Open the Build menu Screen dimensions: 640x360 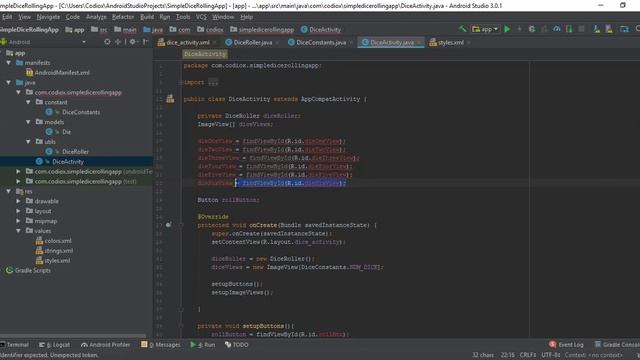(147, 17)
